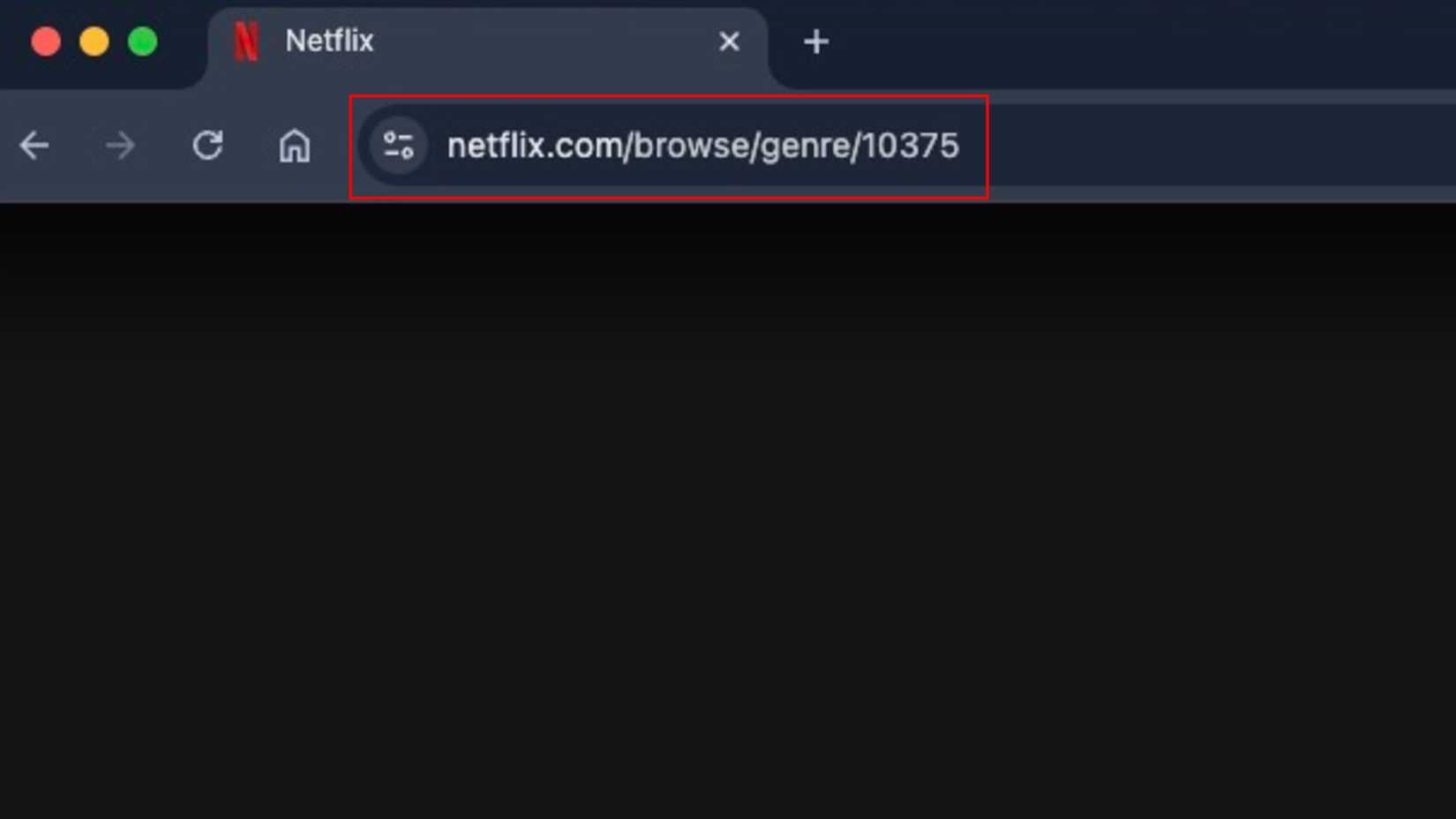The image size is (1456, 819).
Task: Click the site controls icon inside the address bar
Action: click(399, 147)
